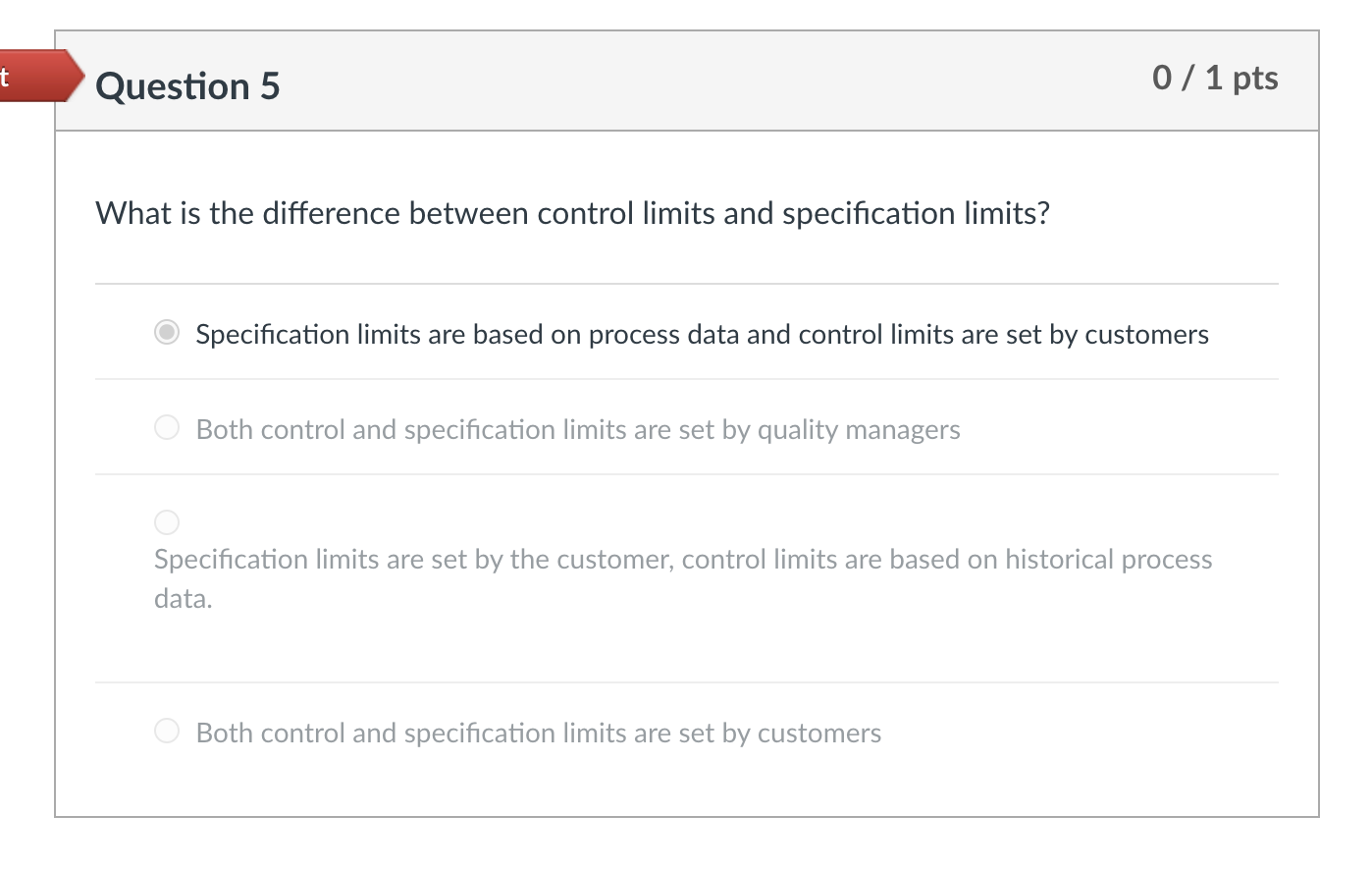Click 'pts' in the points label
This screenshot has width=1372, height=870.
pyautogui.click(x=1255, y=78)
